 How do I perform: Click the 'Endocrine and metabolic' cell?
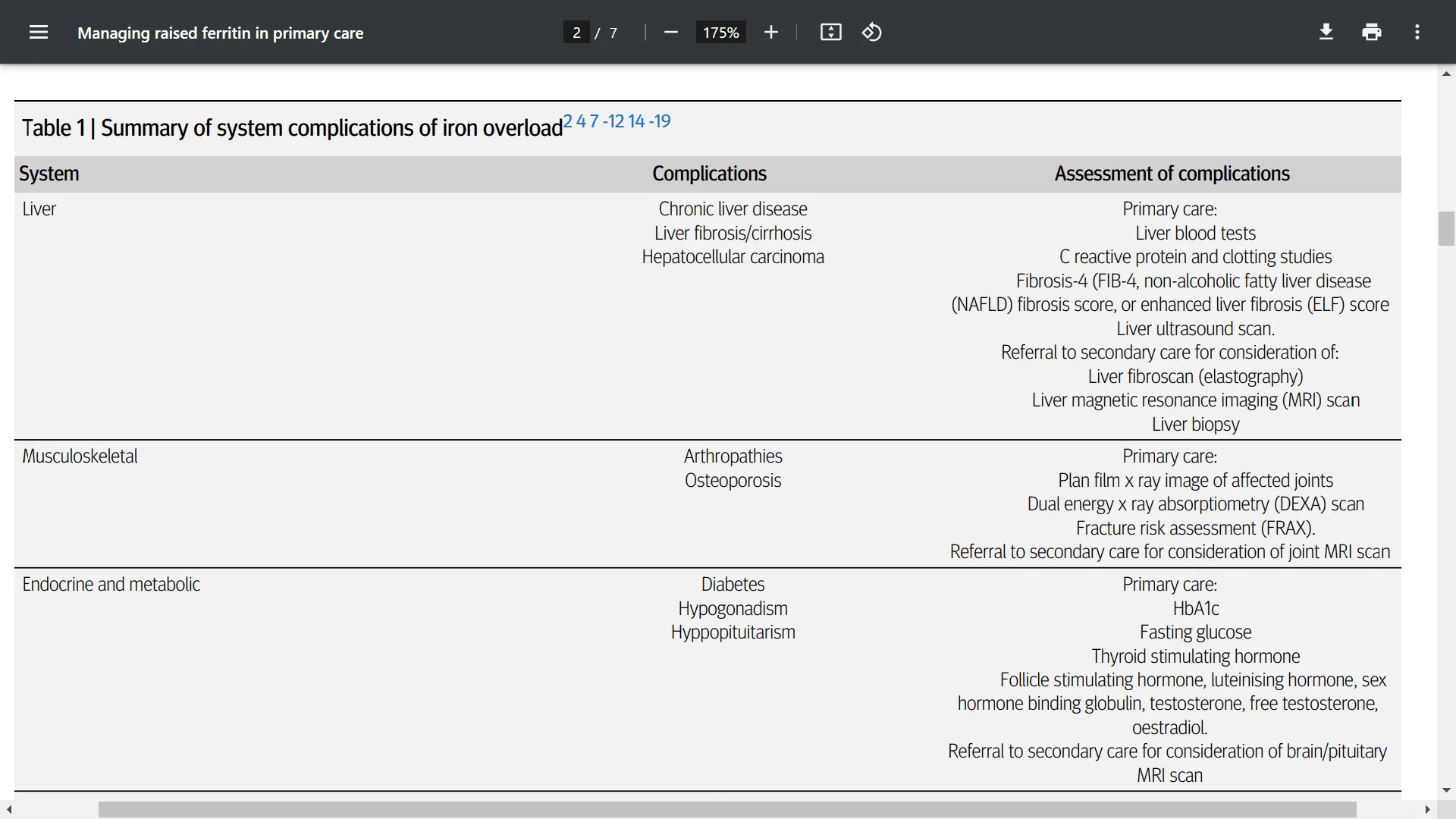111,584
